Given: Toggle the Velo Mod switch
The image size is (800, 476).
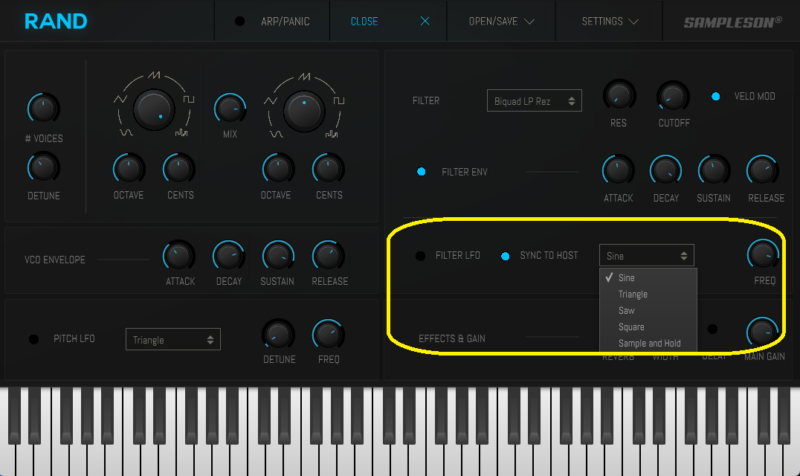Looking at the screenshot, I should (x=716, y=96).
